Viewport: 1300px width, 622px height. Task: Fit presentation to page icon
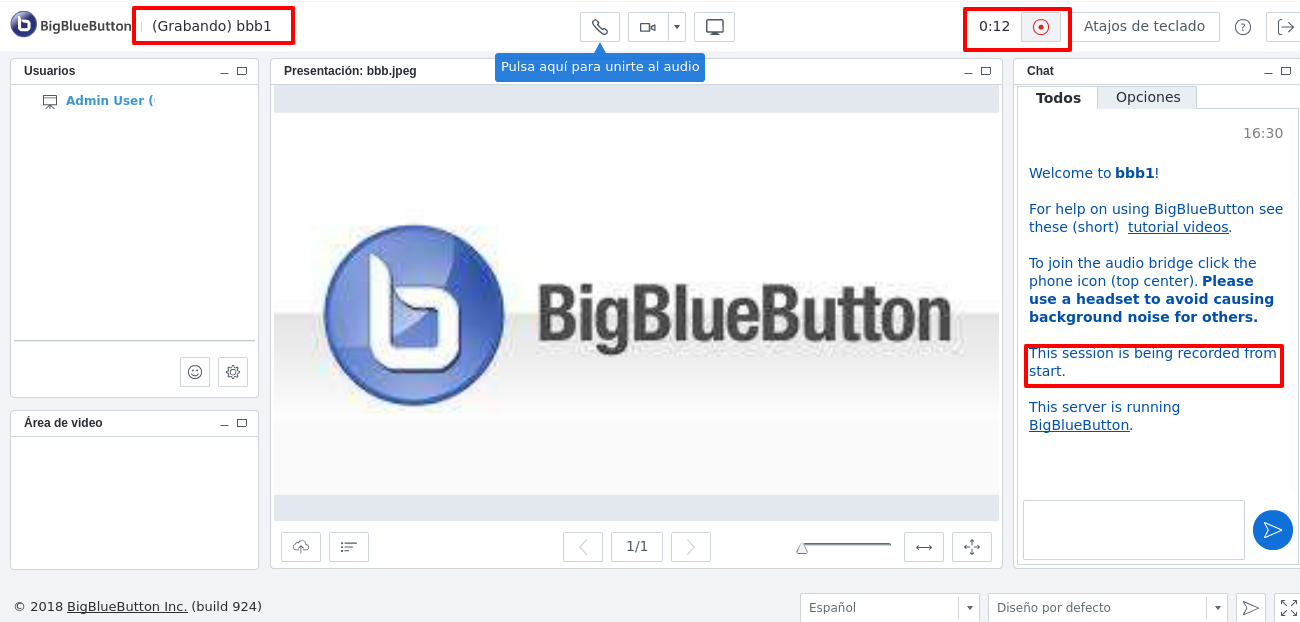pos(972,547)
